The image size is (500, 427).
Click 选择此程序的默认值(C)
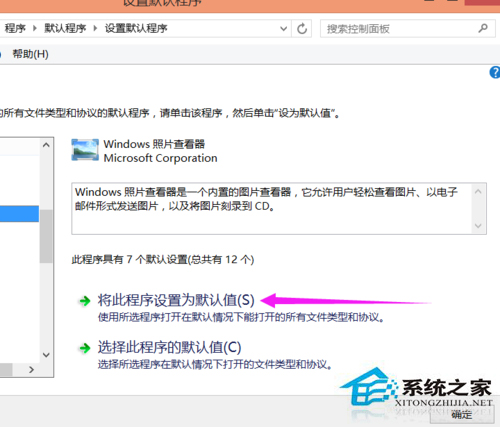[x=169, y=347]
